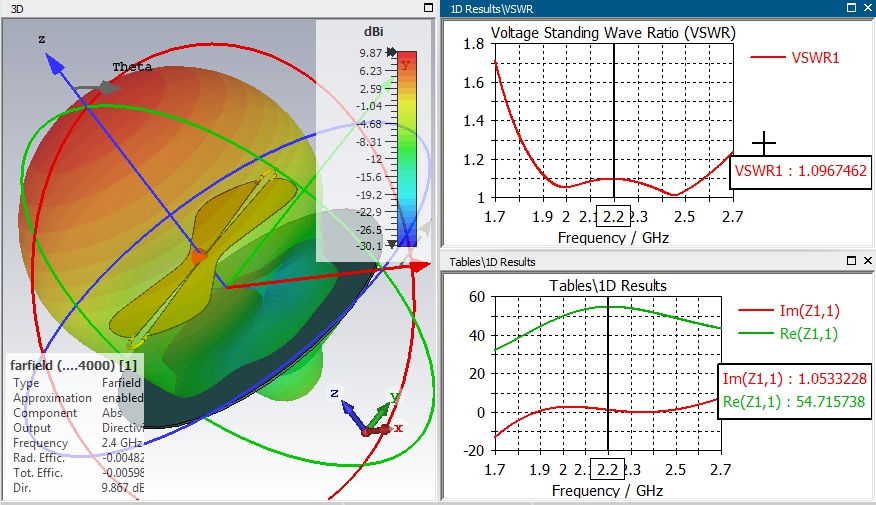Click the Output Directivity info row
The image size is (876, 505).
point(77,428)
